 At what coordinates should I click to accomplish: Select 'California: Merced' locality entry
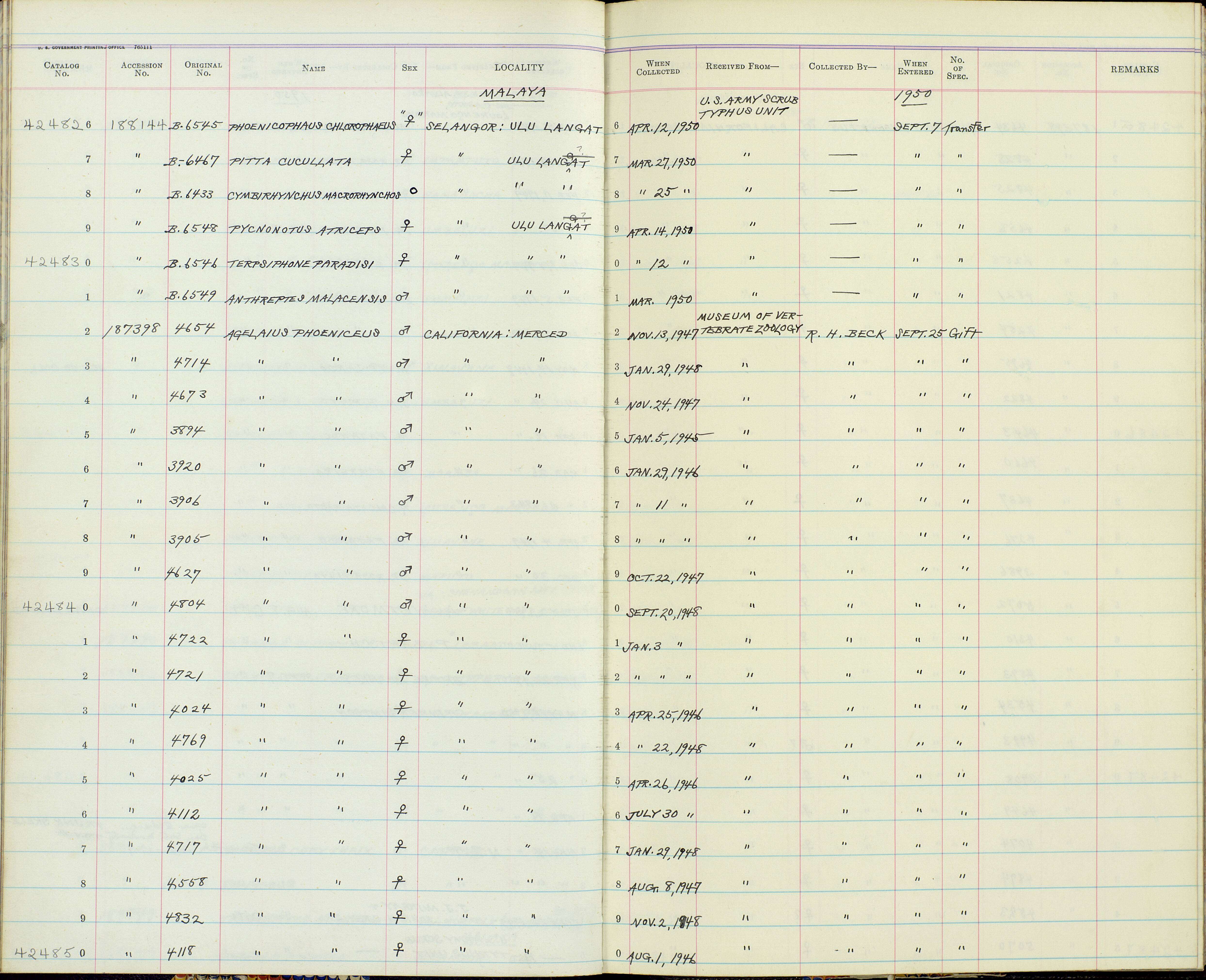tap(495, 334)
